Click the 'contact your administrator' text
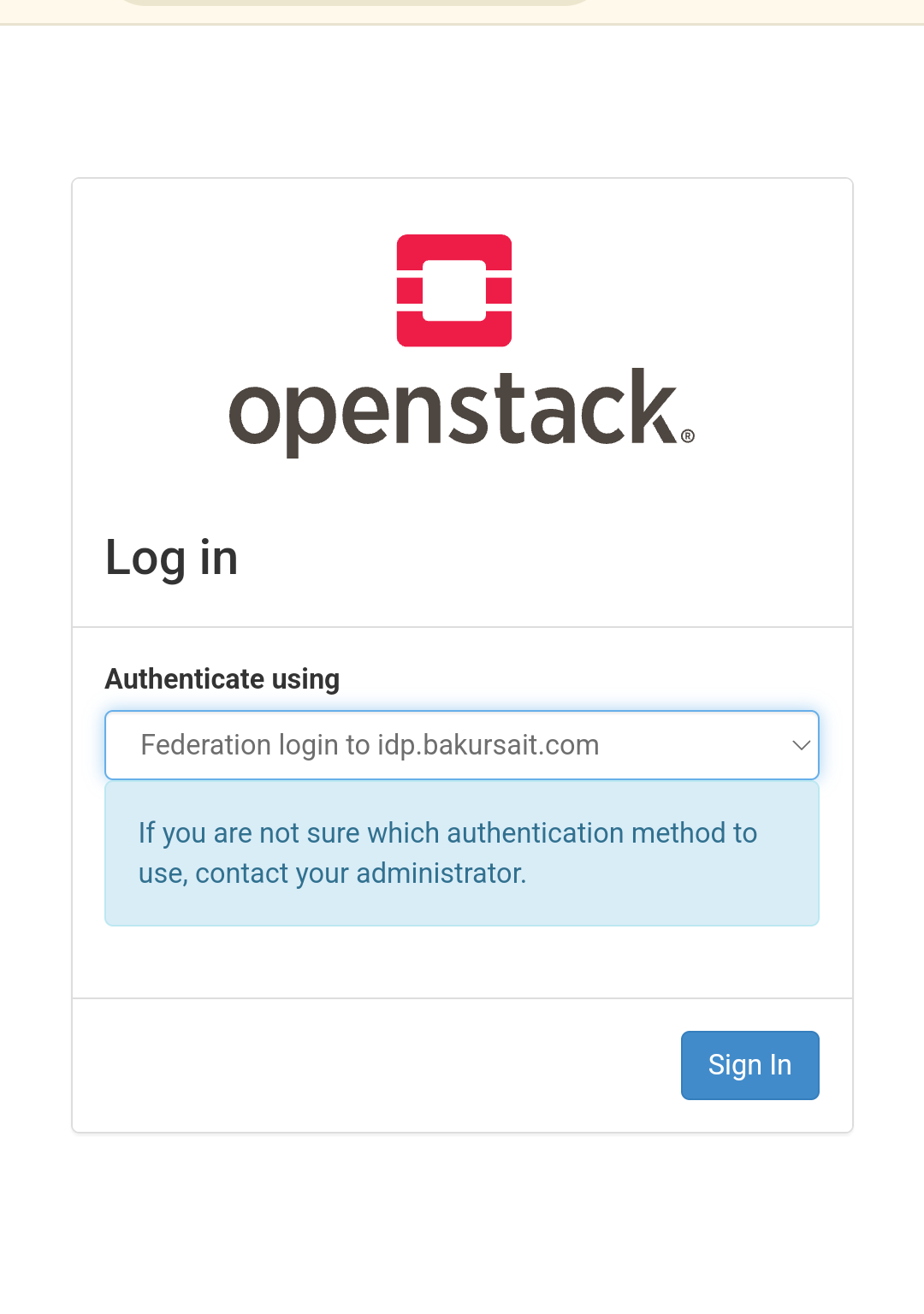 361,873
